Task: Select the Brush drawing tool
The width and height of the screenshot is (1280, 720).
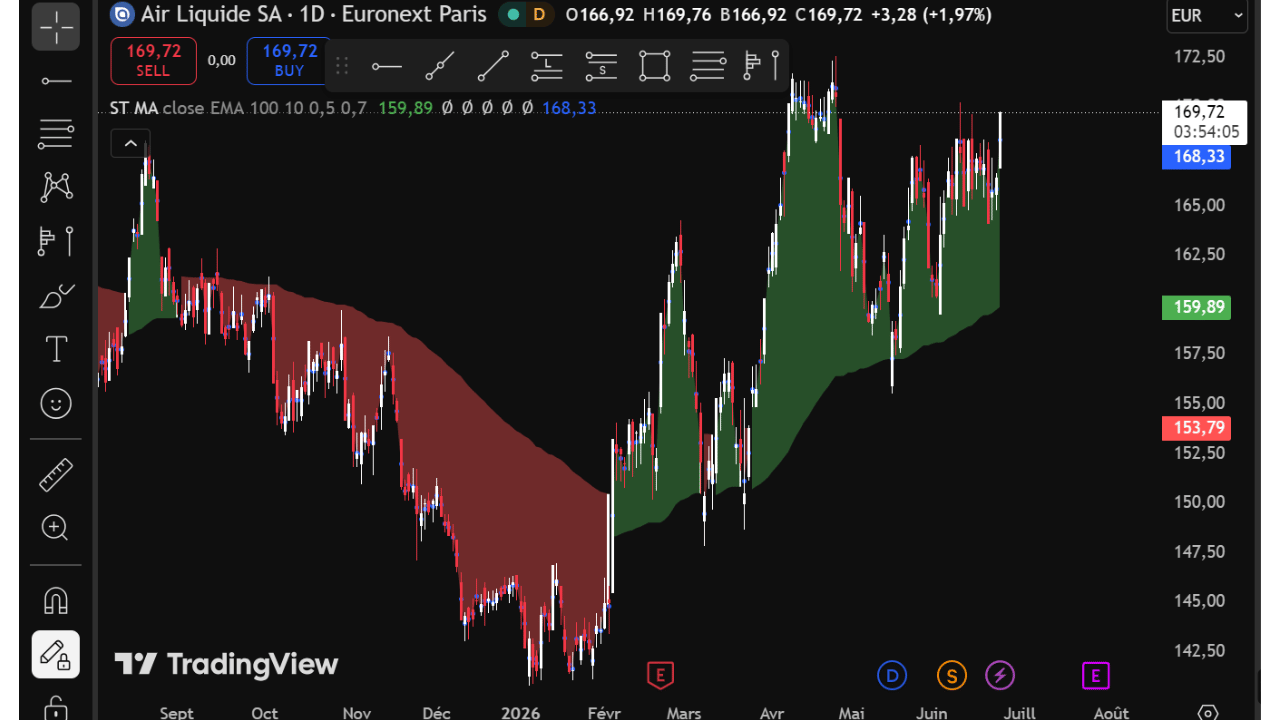Action: 56,296
